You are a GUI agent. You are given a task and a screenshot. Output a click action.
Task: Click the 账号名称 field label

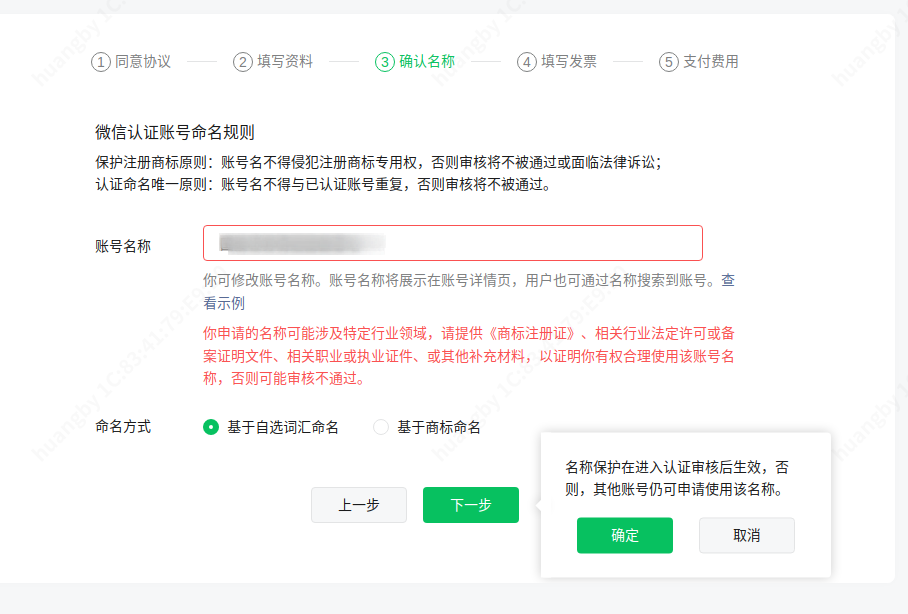click(x=123, y=246)
